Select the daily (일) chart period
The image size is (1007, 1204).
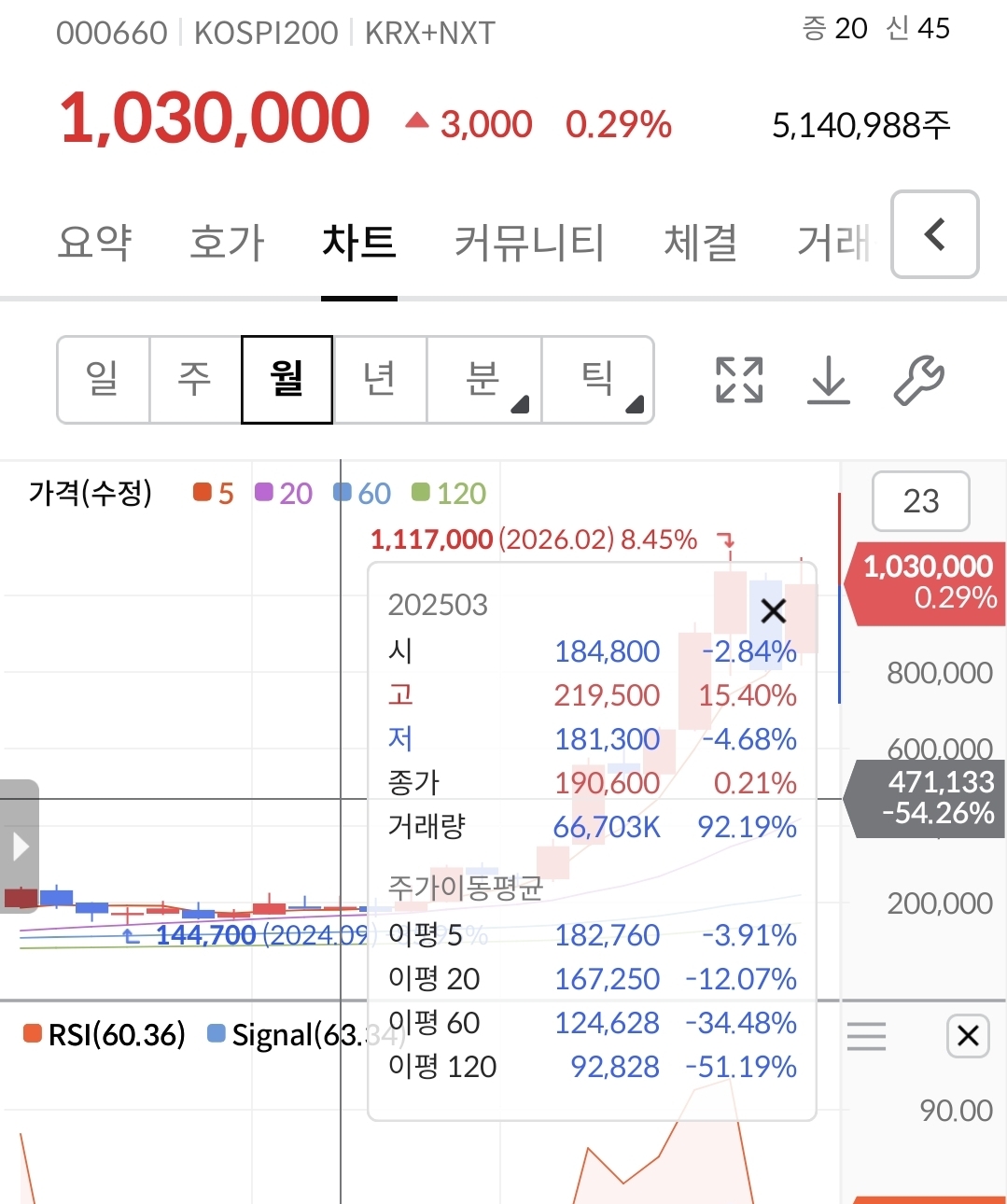click(x=103, y=380)
